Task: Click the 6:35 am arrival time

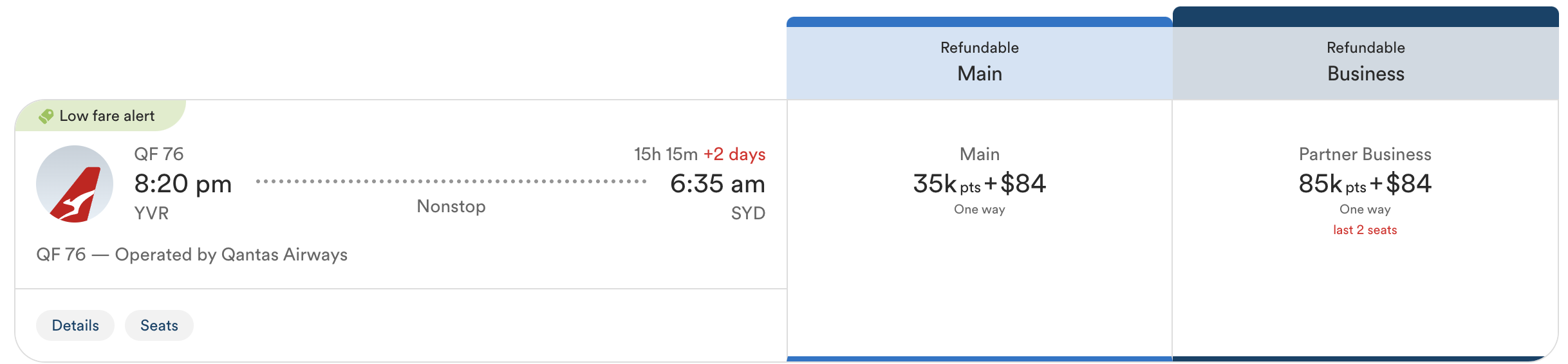Action: pos(717,184)
